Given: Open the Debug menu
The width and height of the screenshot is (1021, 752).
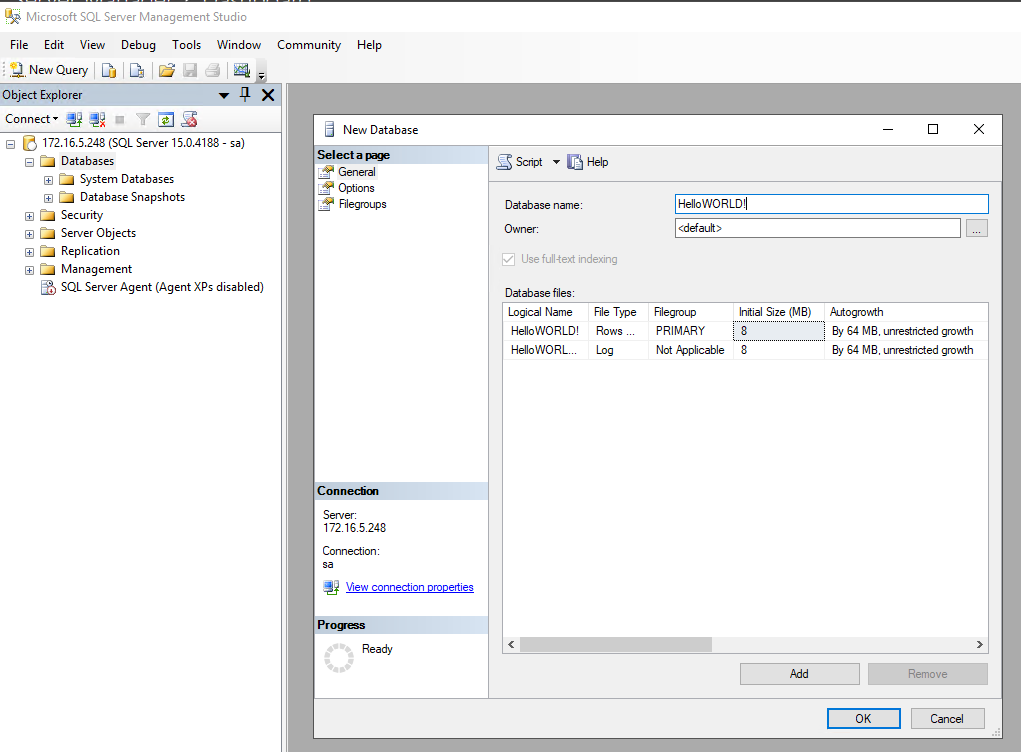Looking at the screenshot, I should (x=138, y=45).
